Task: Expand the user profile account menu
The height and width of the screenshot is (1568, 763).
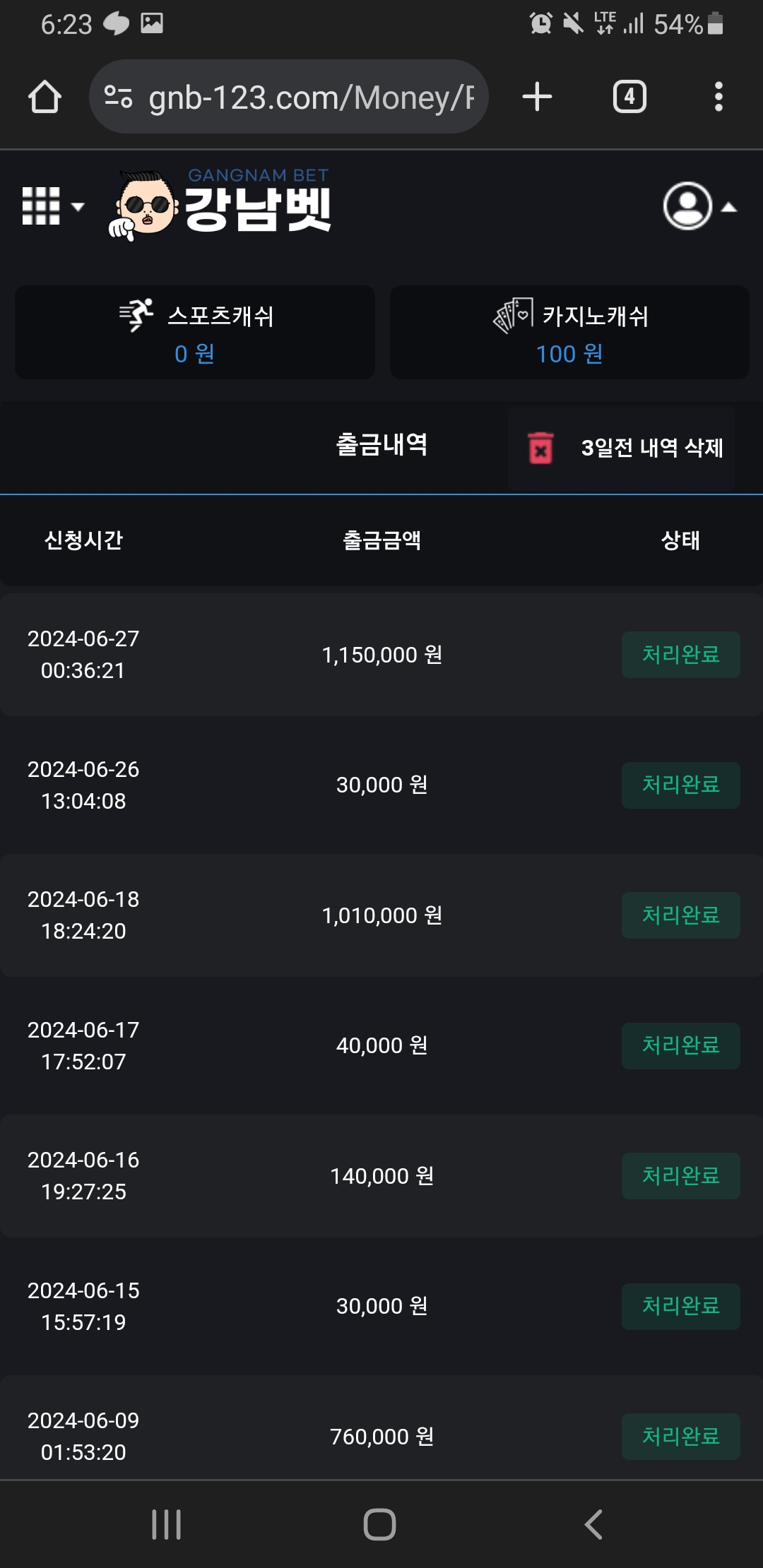Action: tap(698, 206)
